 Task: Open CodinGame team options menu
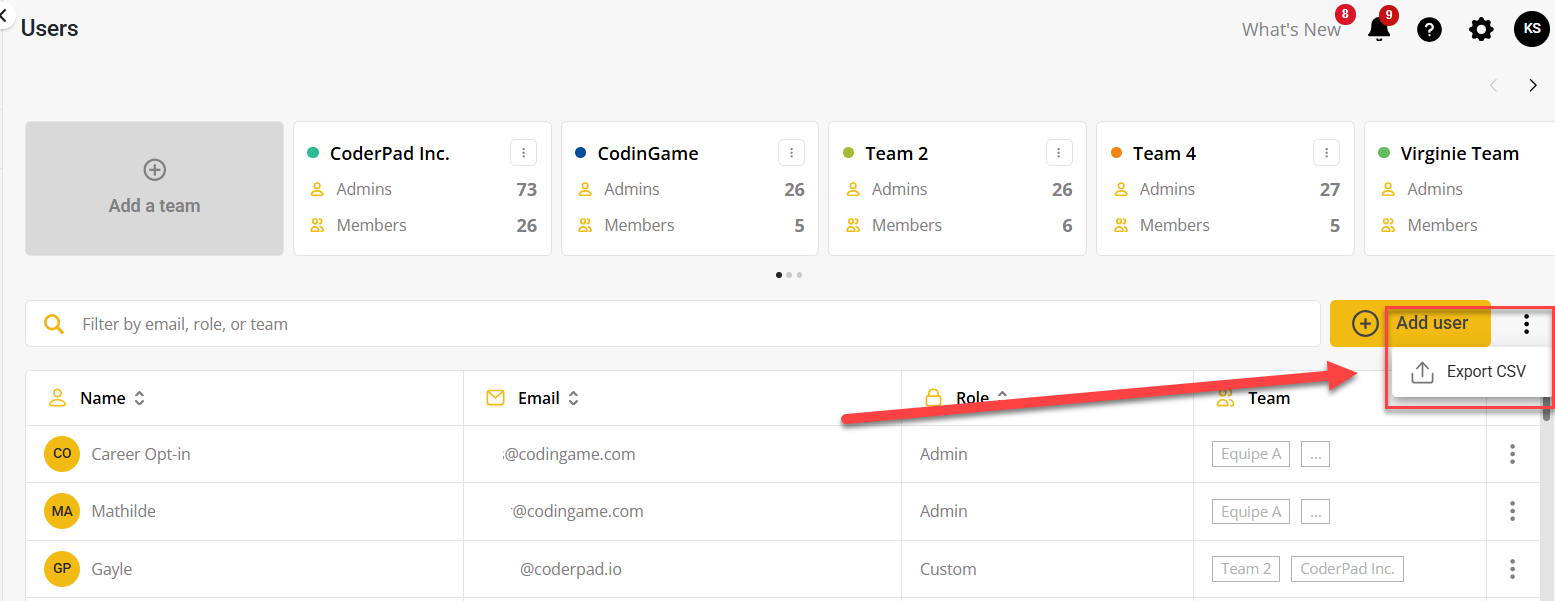(791, 153)
